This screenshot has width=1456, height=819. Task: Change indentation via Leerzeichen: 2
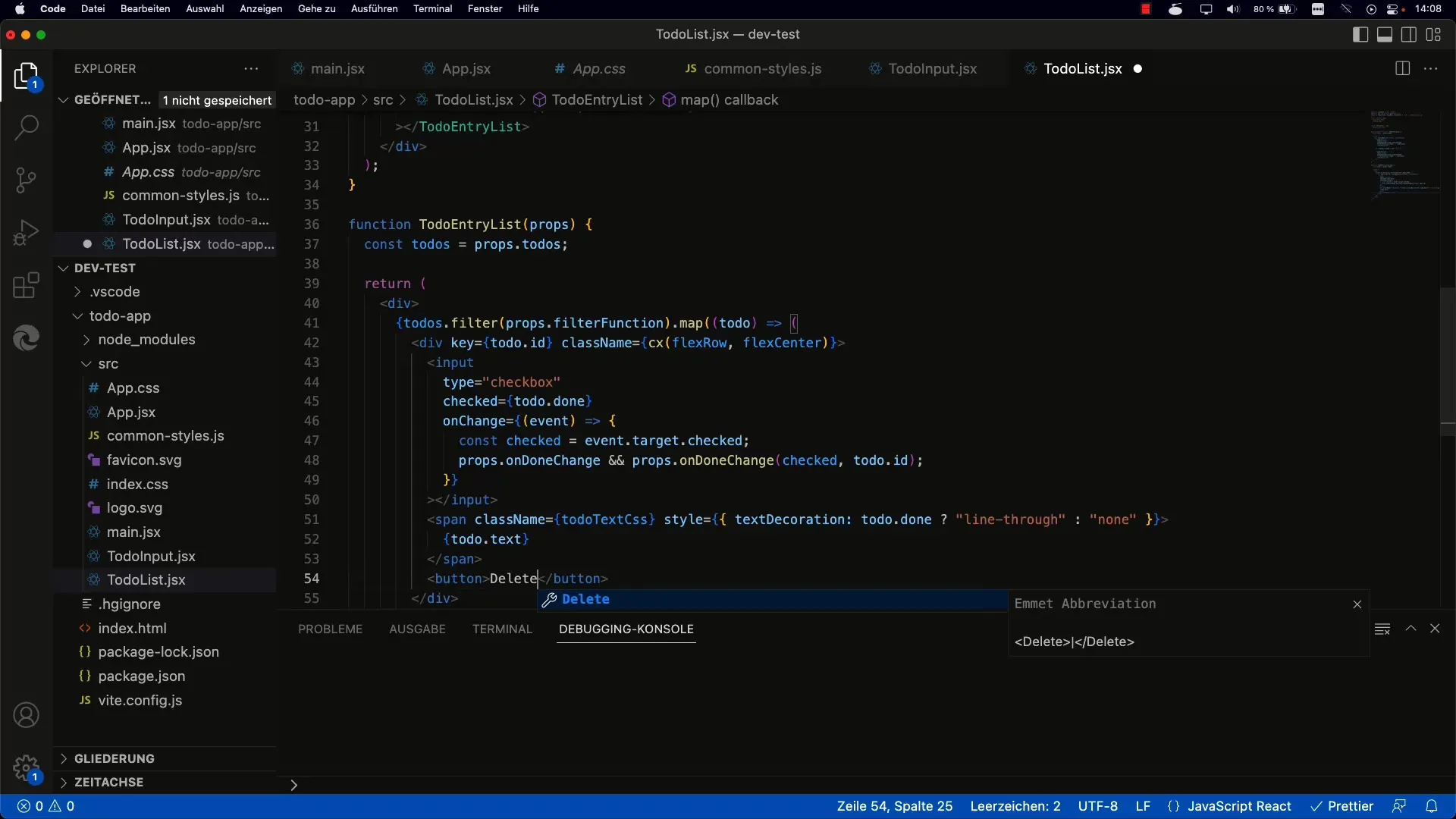(1015, 806)
